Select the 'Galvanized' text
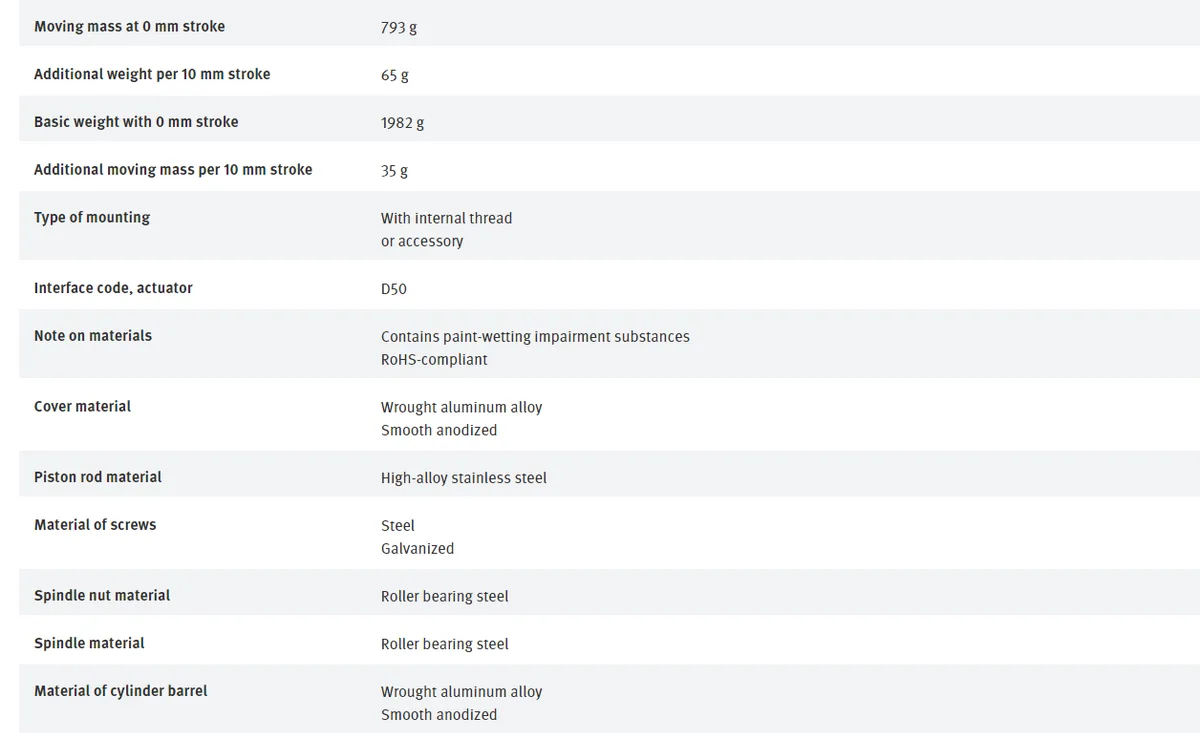 (417, 548)
